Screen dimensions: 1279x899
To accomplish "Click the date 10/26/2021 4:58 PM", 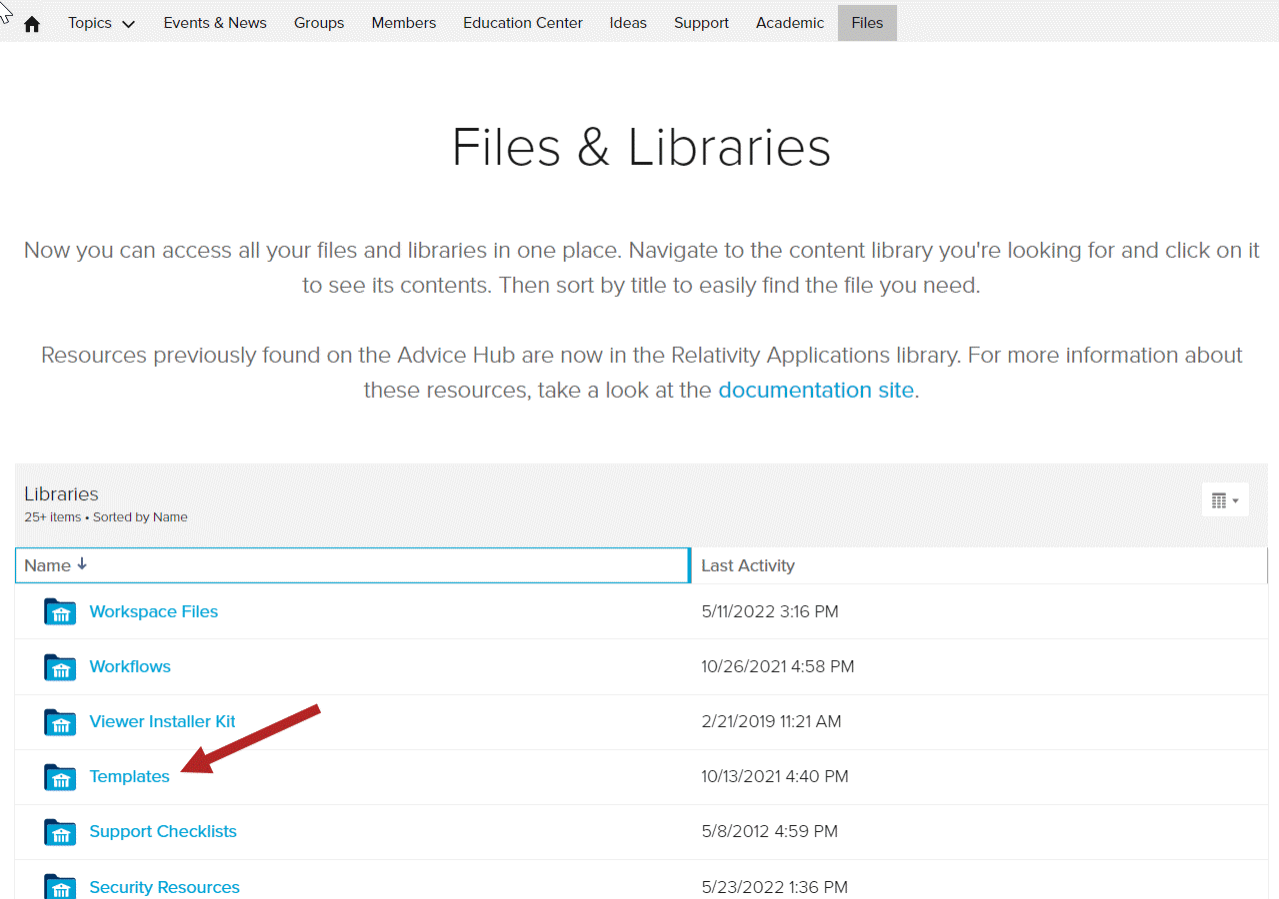I will point(778,666).
